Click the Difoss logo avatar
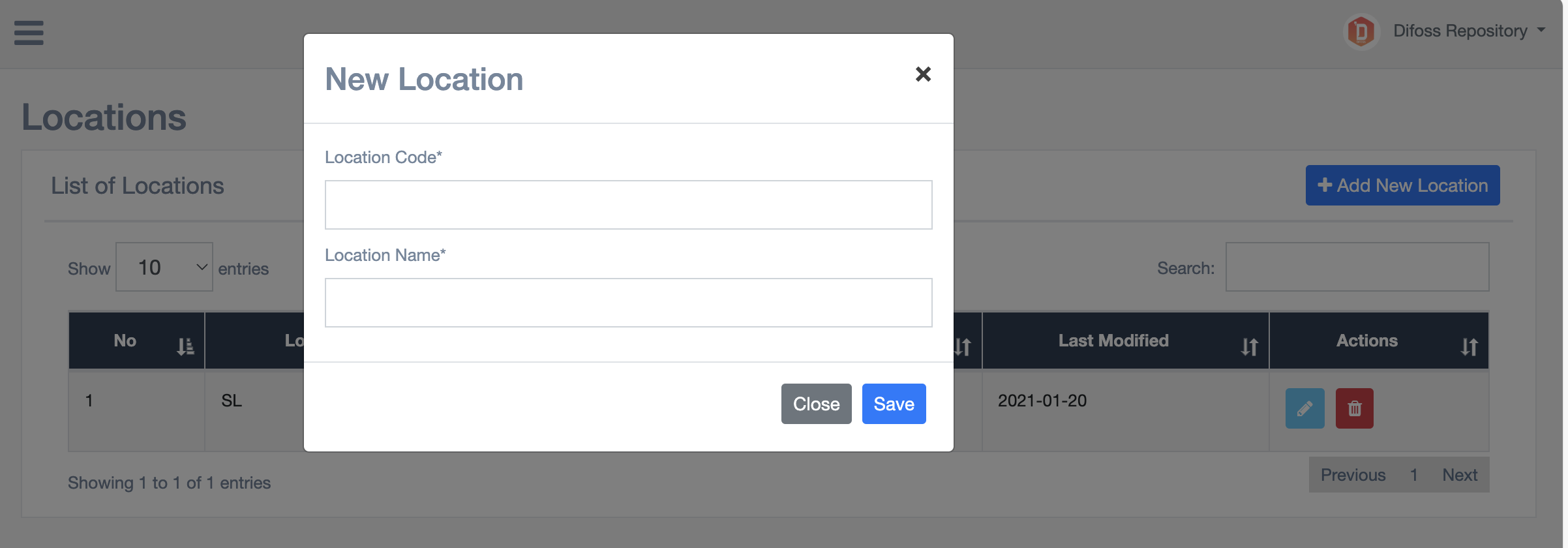Image resolution: width=1568 pixels, height=548 pixels. 1361,31
